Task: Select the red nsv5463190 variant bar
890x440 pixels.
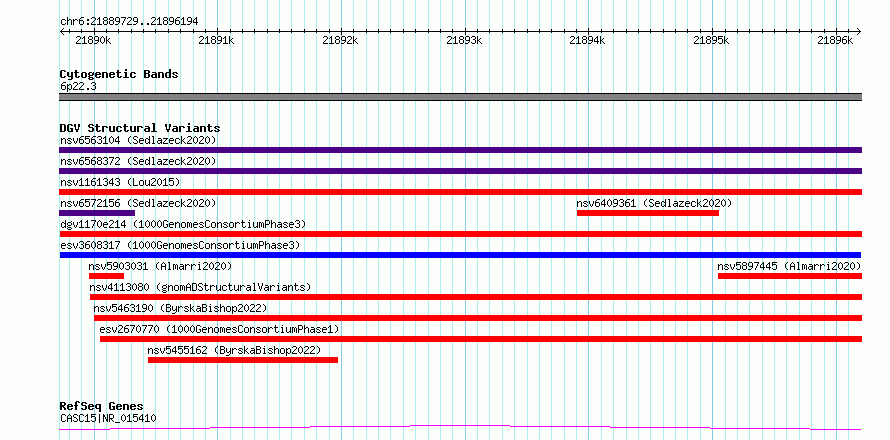Action: tap(478, 318)
